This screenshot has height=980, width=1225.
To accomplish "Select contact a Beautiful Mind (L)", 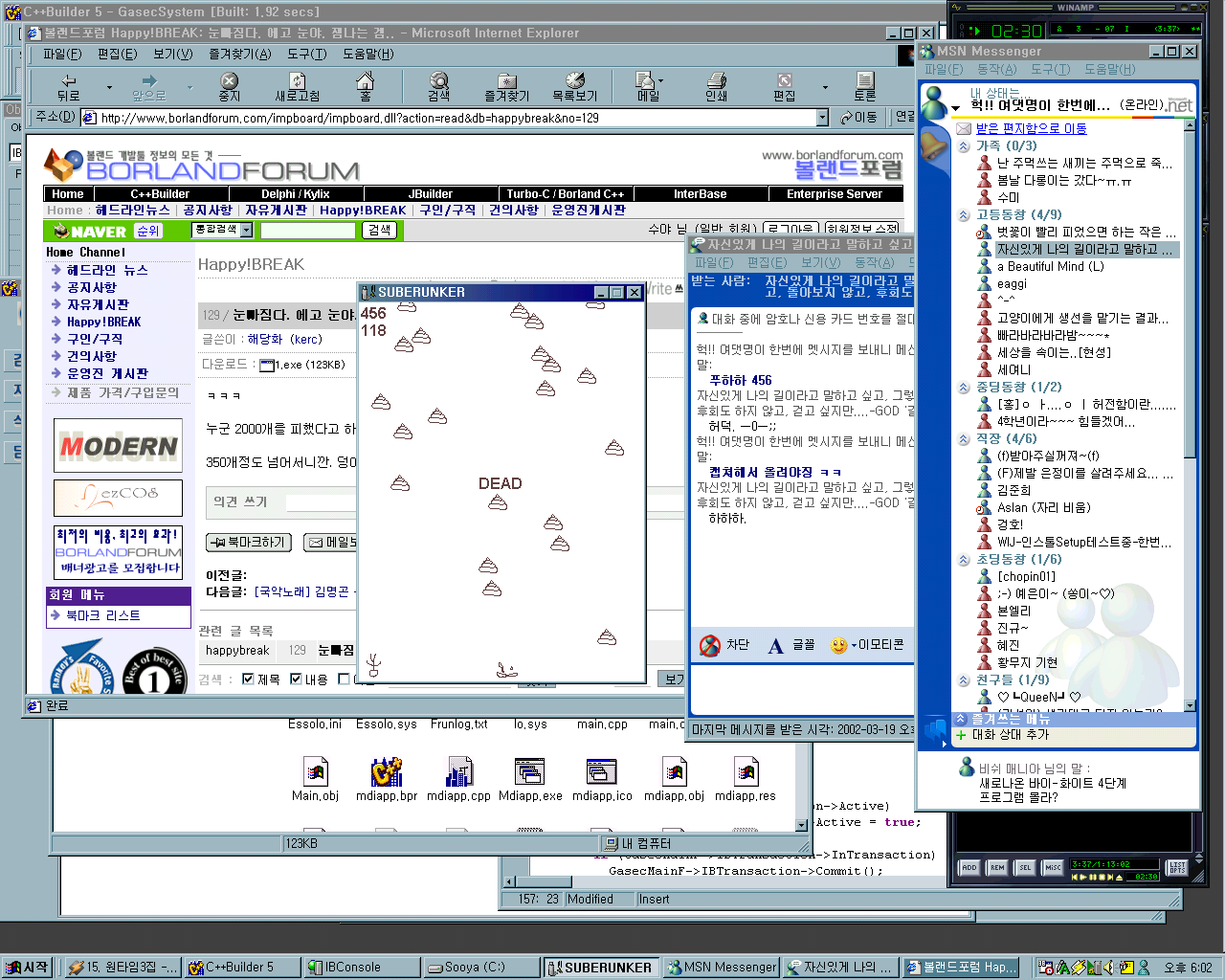I will pos(1050,267).
